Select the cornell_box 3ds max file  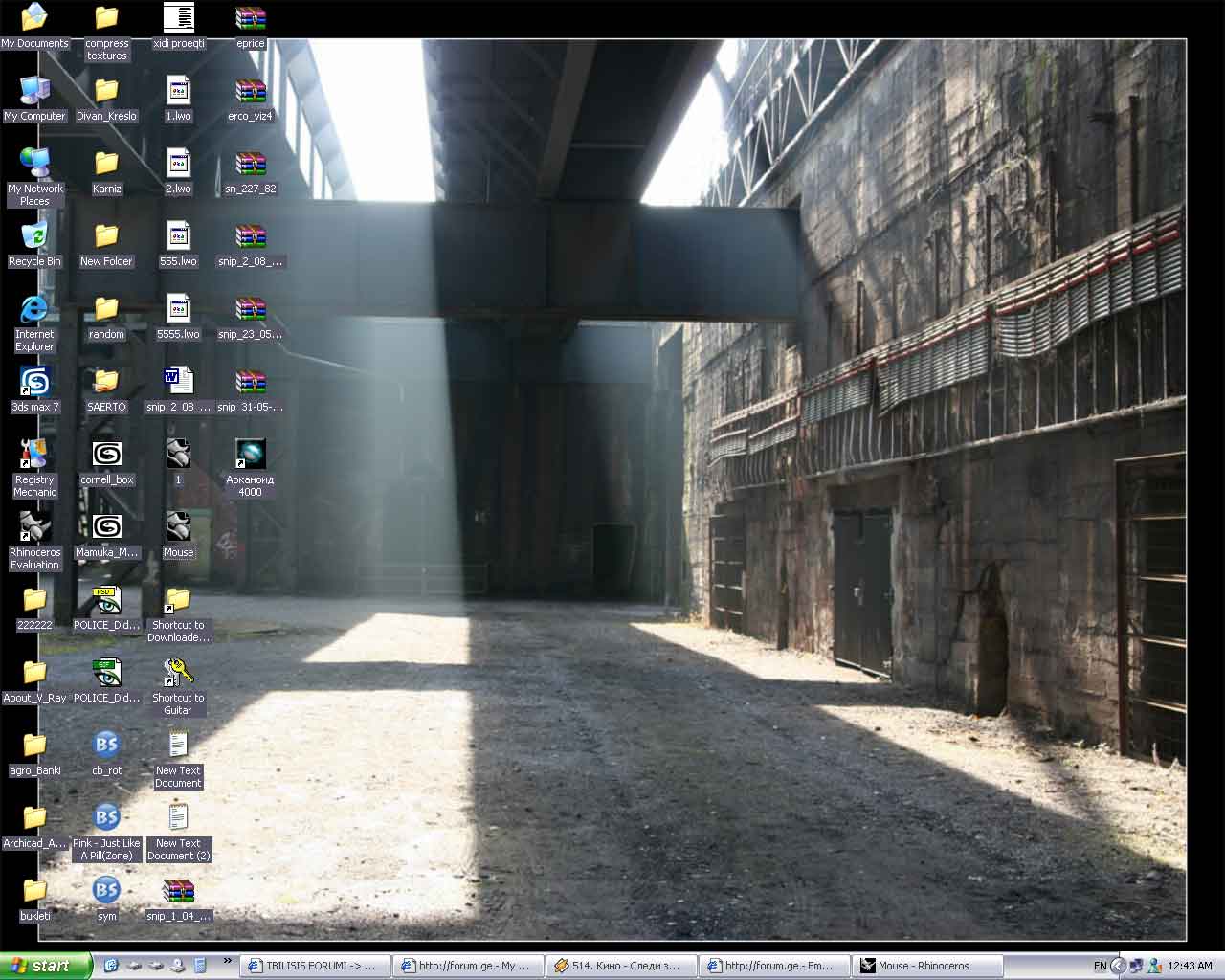click(x=106, y=456)
